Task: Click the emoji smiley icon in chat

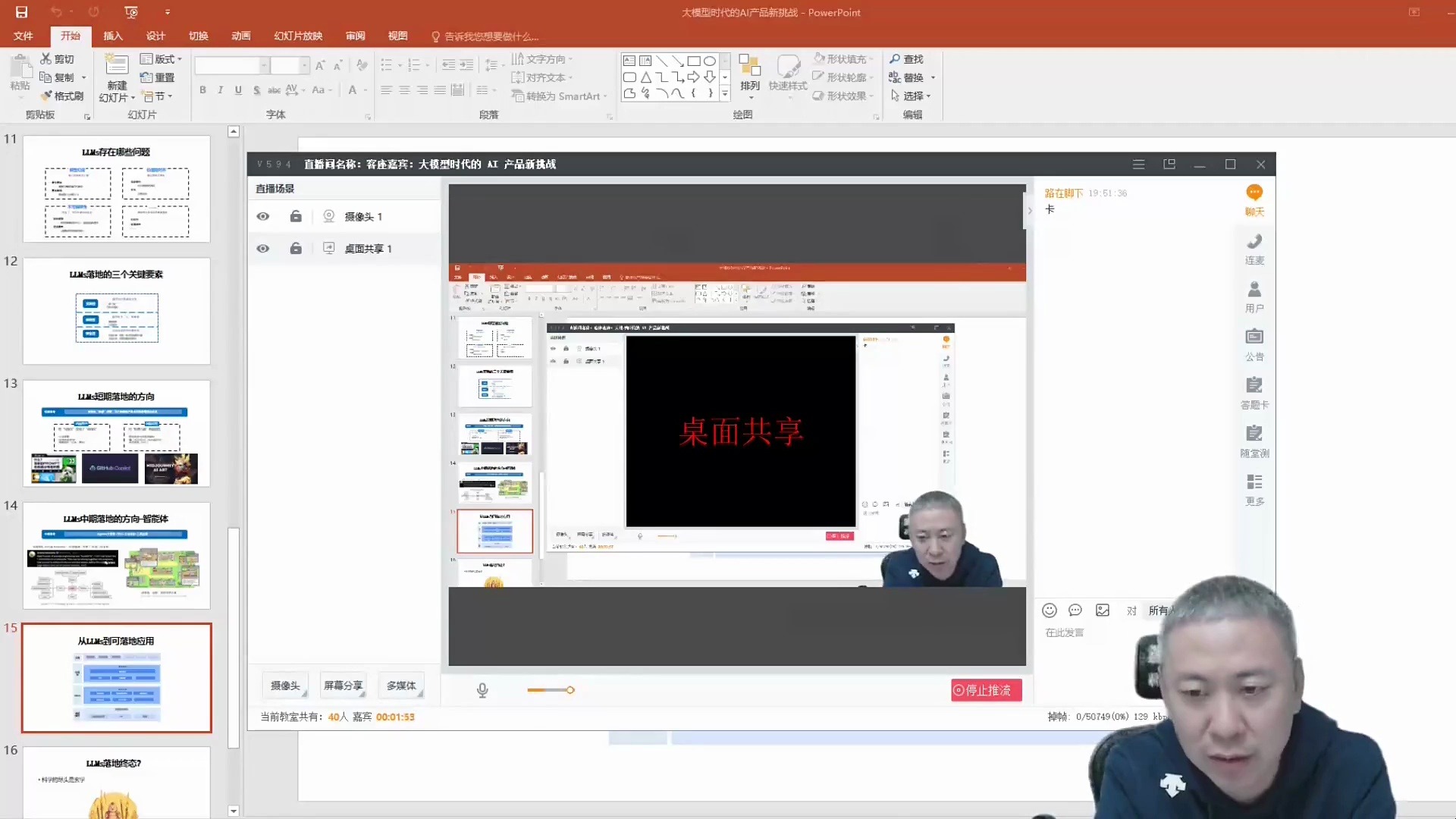Action: point(1050,610)
